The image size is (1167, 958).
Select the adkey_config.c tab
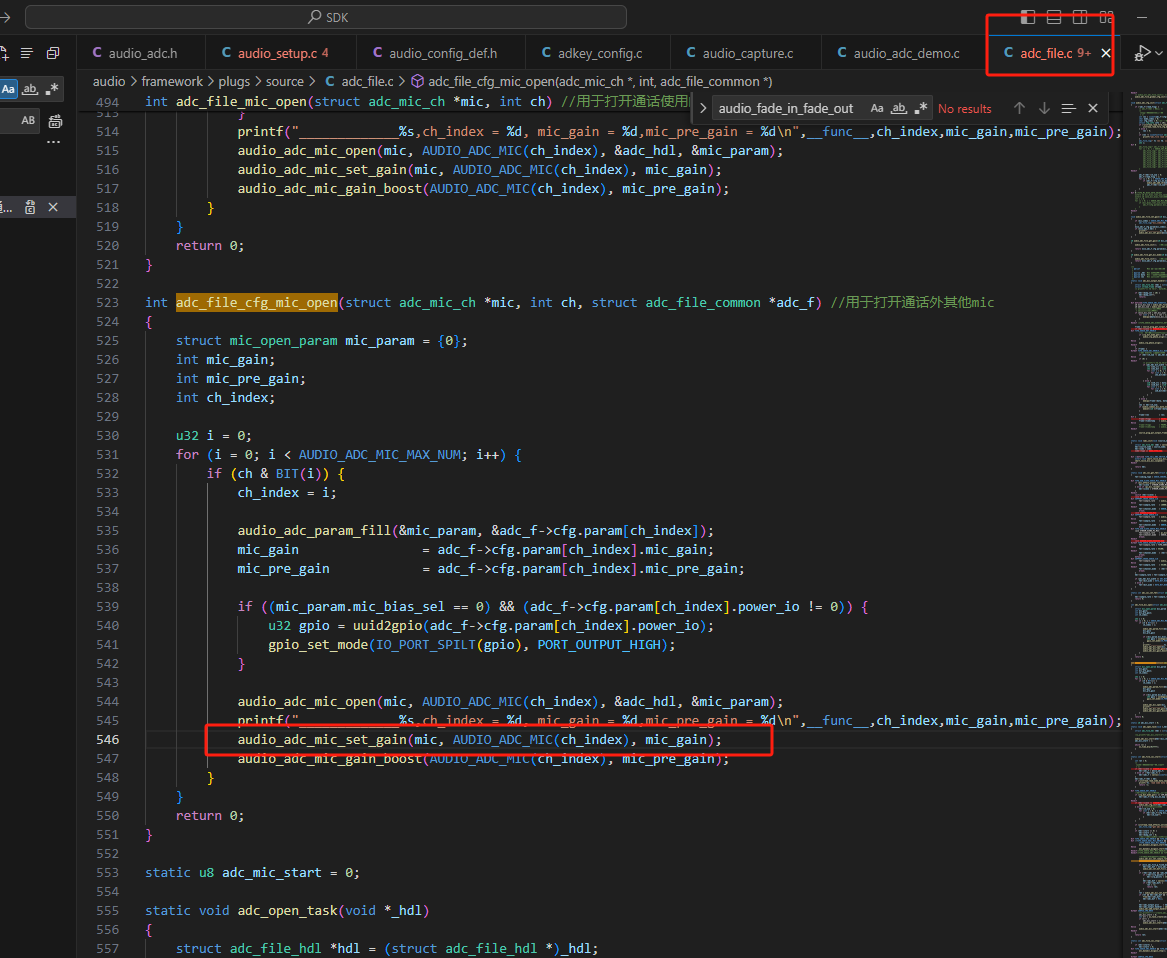[598, 53]
